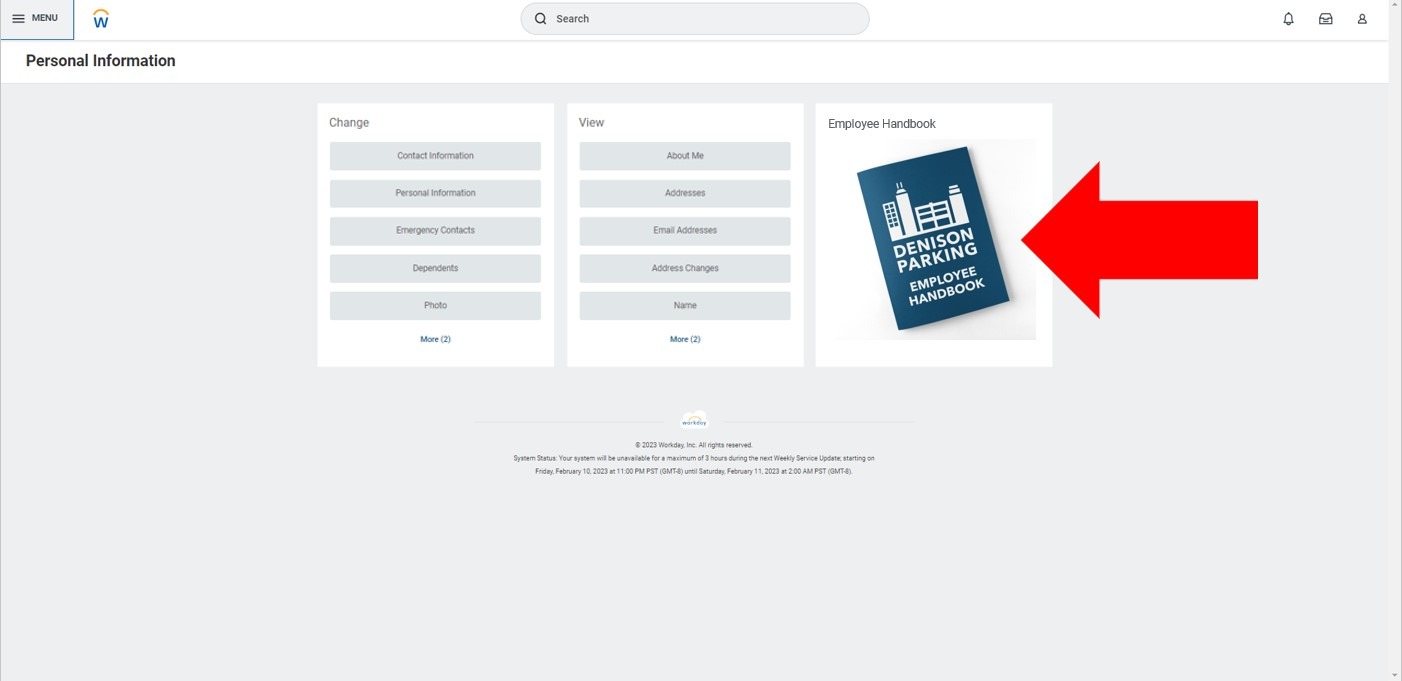
Task: Click the Personal Information page title
Action: coord(100,61)
